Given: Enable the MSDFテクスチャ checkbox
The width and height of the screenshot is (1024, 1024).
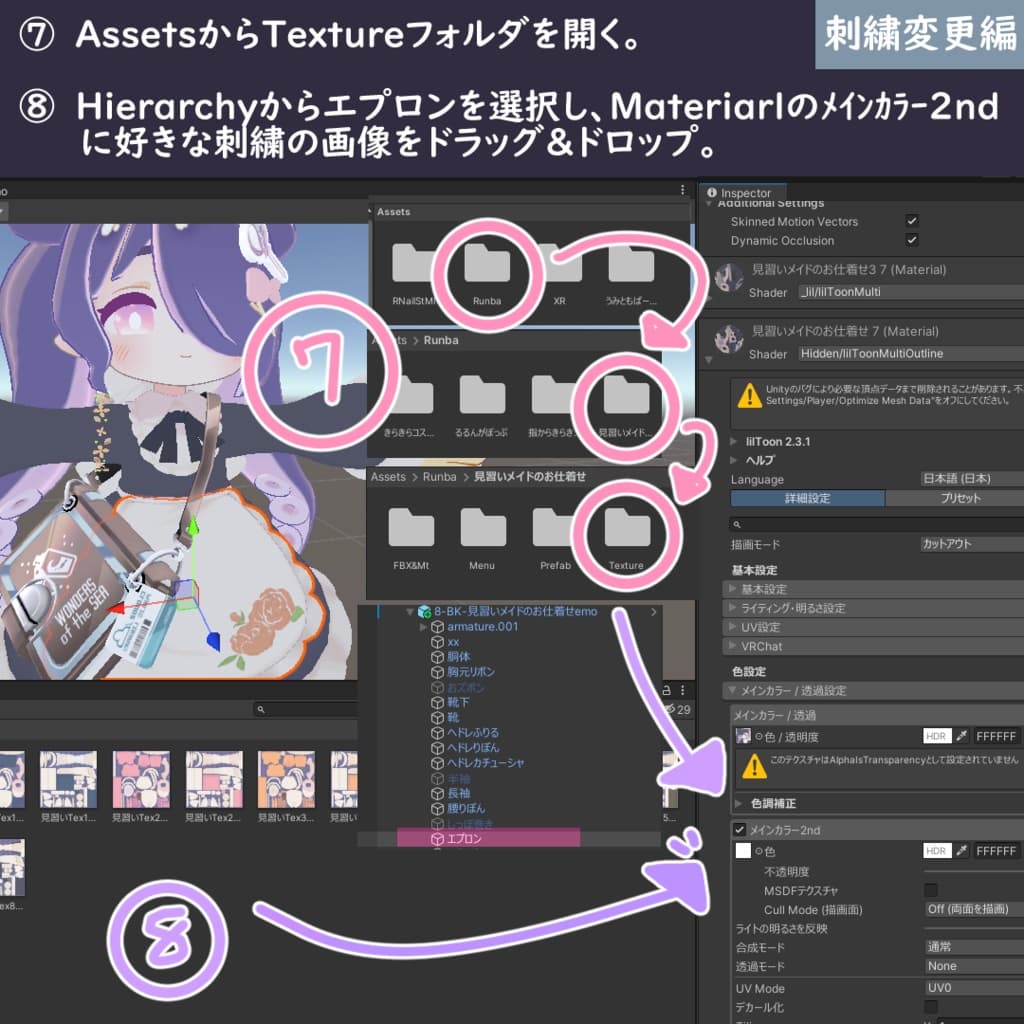Looking at the screenshot, I should pos(930,889).
